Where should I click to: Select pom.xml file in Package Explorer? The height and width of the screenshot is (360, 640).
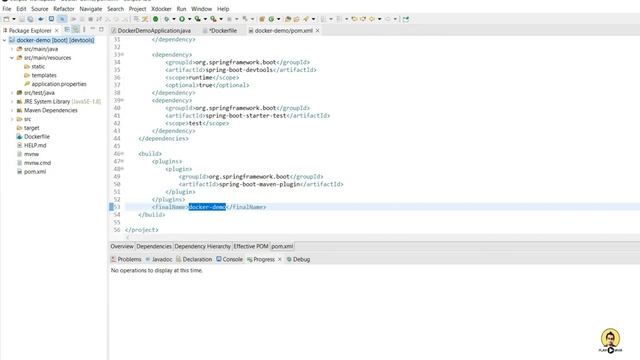click(x=31, y=172)
